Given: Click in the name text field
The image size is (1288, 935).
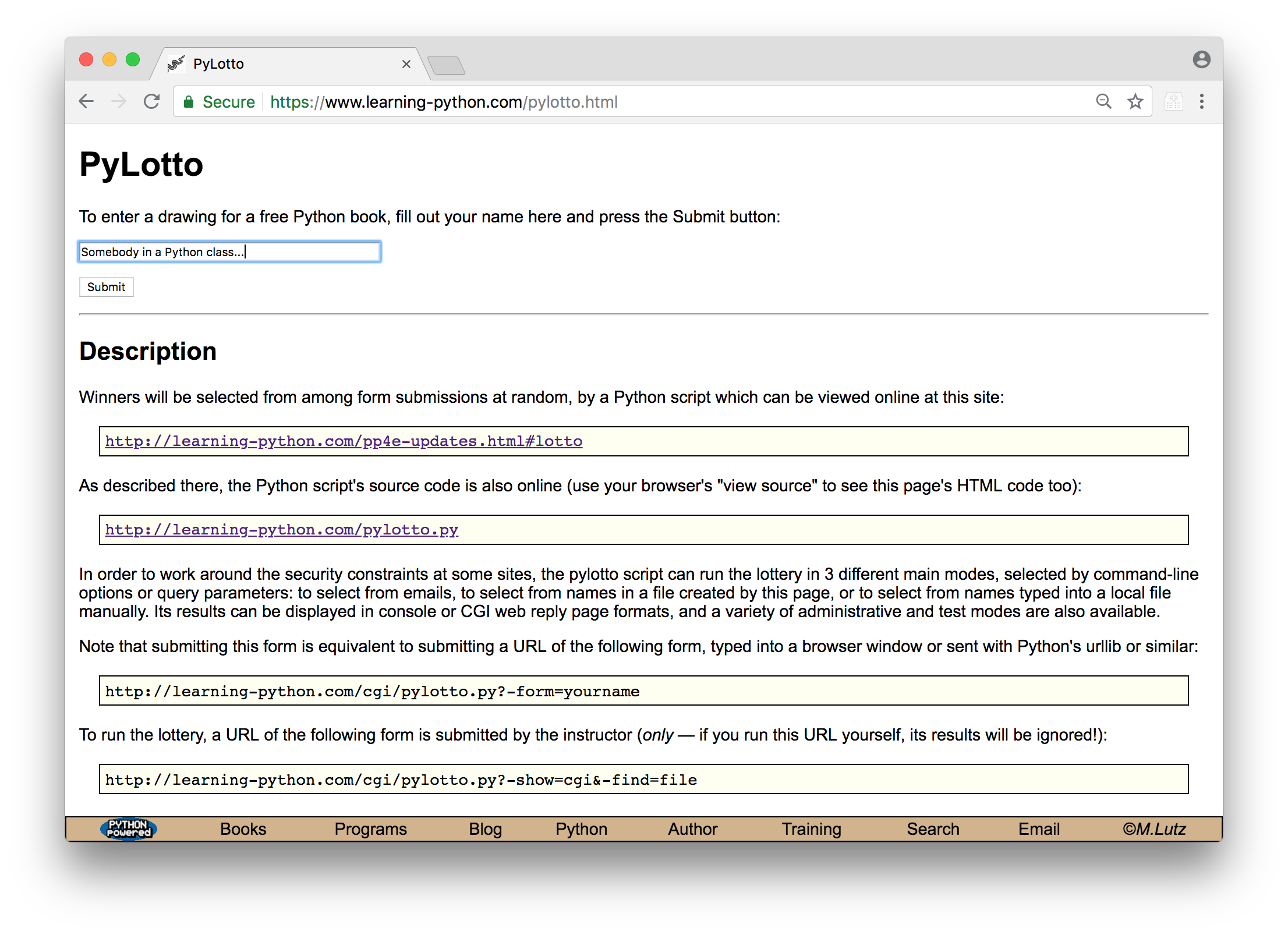Looking at the screenshot, I should coord(229,252).
